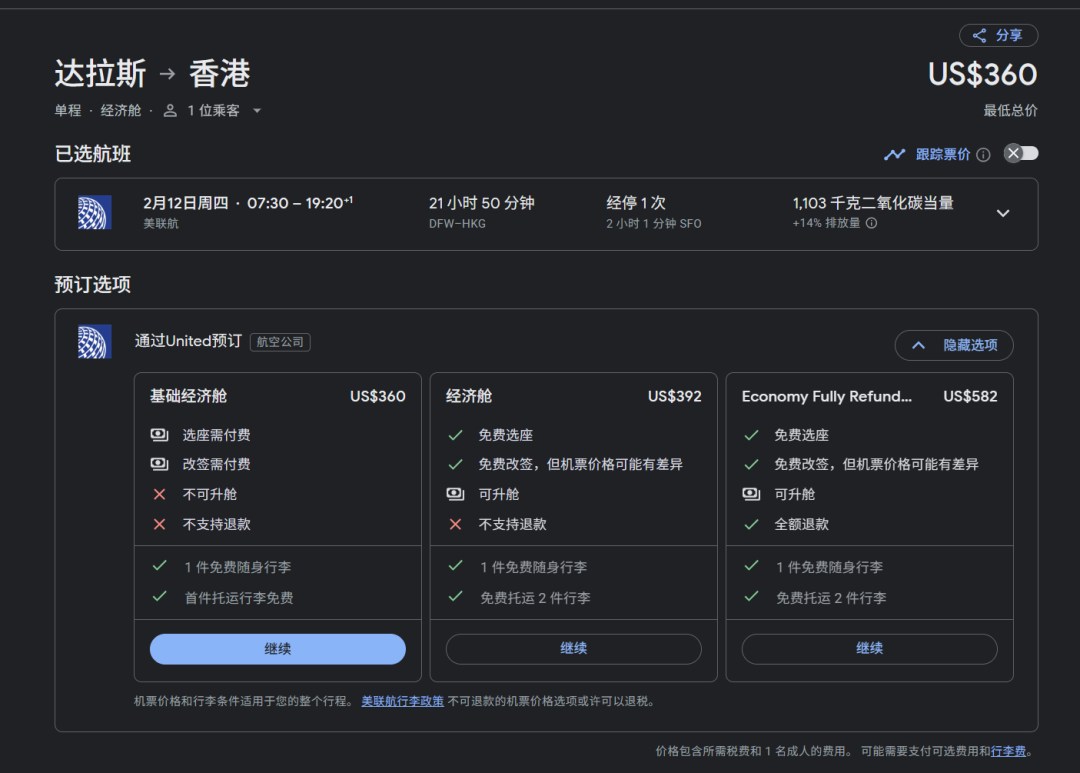Click United logo in booking options section
The width and height of the screenshot is (1080, 773).
95,342
